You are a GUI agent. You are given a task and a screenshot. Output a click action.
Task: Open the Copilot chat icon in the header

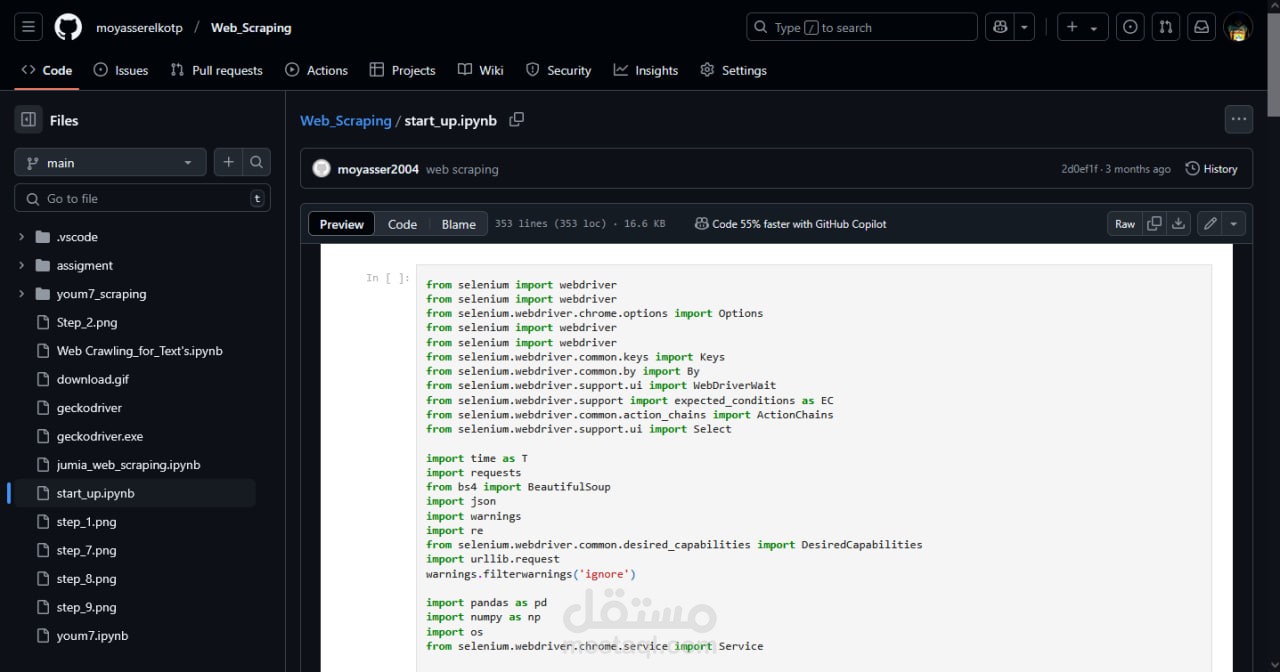coord(1000,27)
